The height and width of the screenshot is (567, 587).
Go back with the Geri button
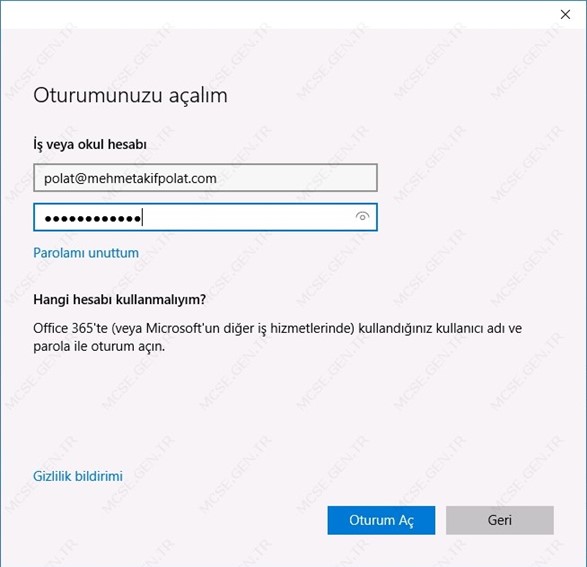point(499,520)
